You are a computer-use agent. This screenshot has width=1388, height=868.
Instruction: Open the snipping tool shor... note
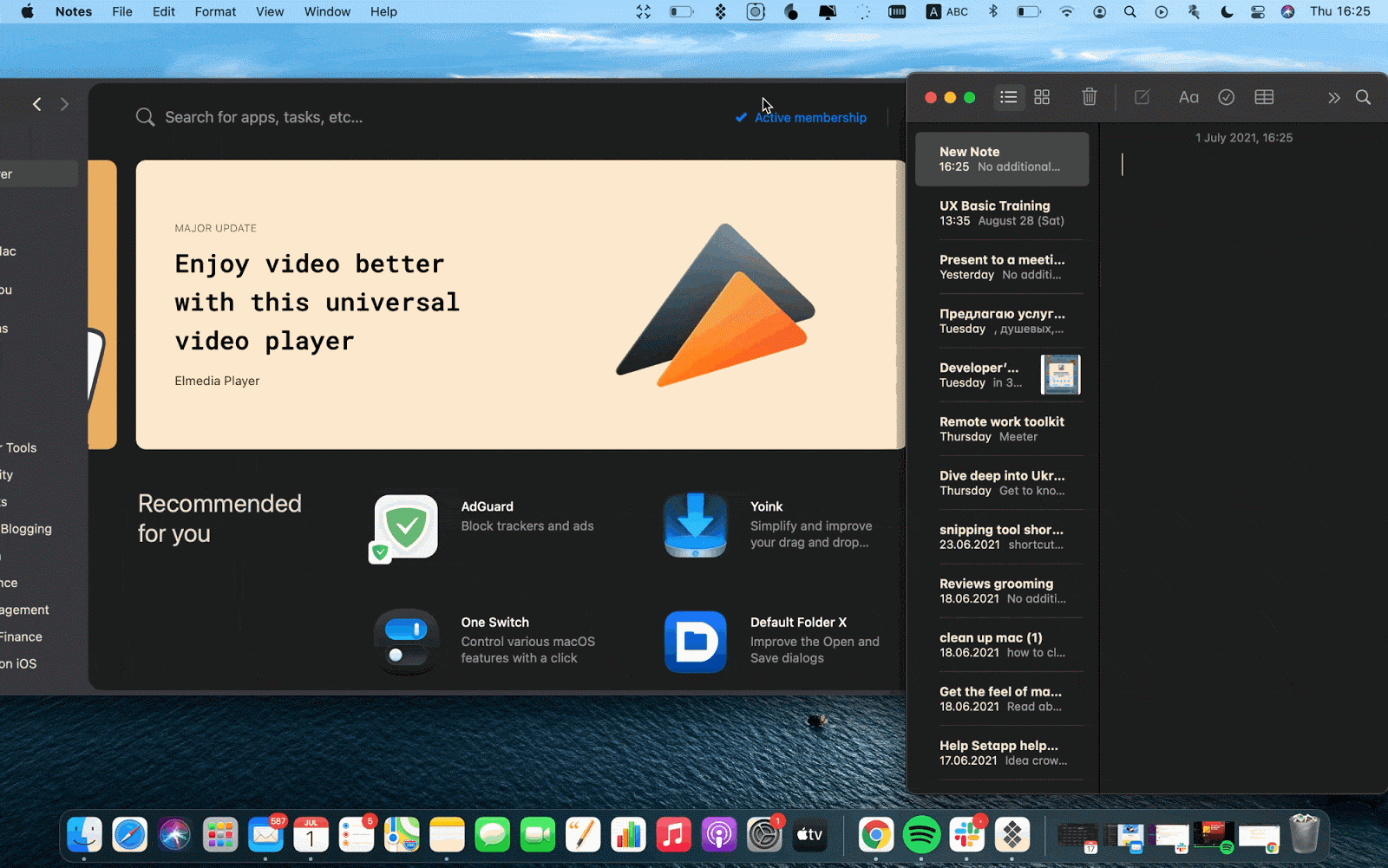[1002, 537]
